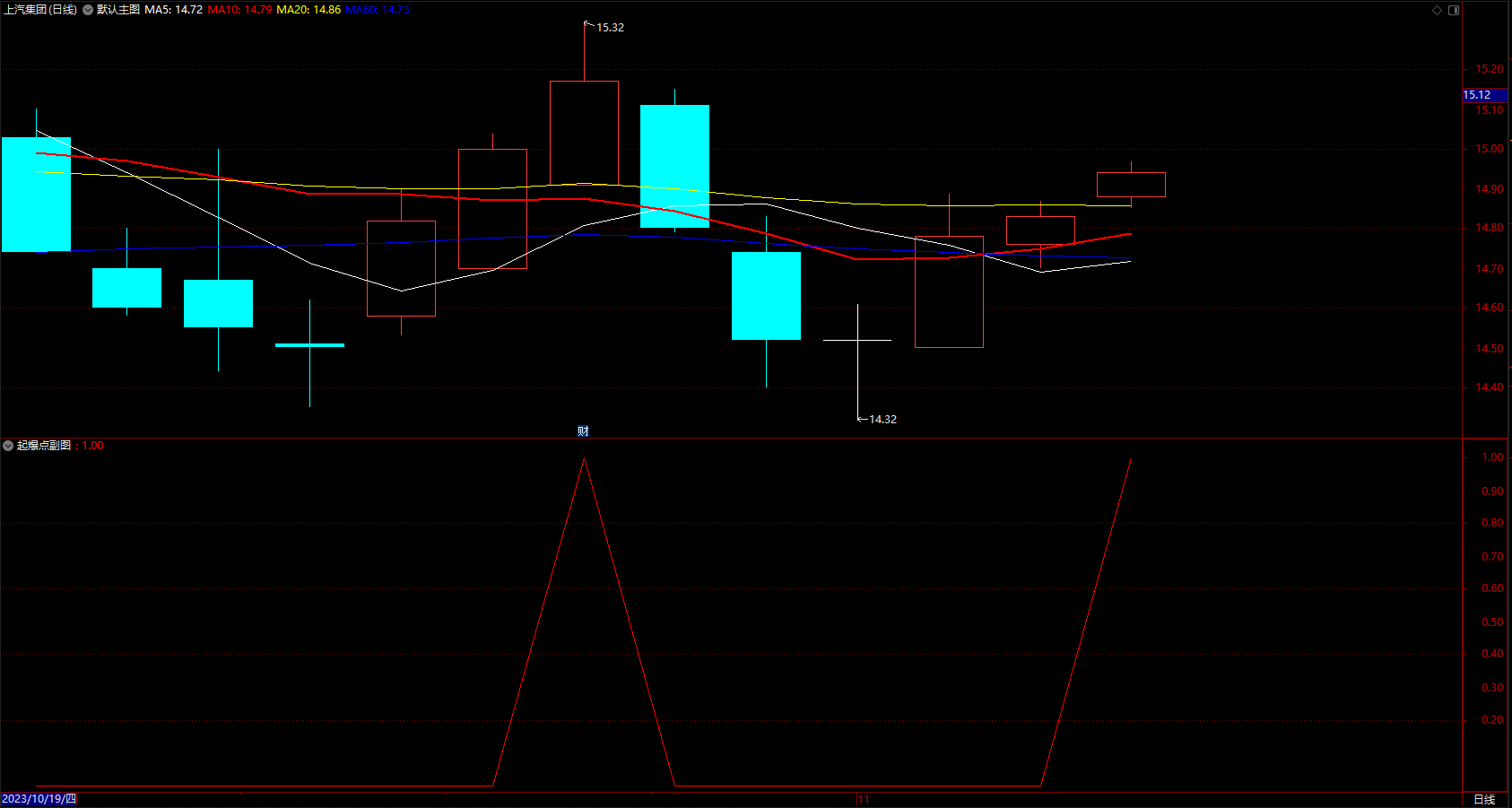Click the sub-chart indicator value 1.00 beside 起爆点副图
Image resolution: width=1512 pixels, height=808 pixels.
tap(92, 446)
